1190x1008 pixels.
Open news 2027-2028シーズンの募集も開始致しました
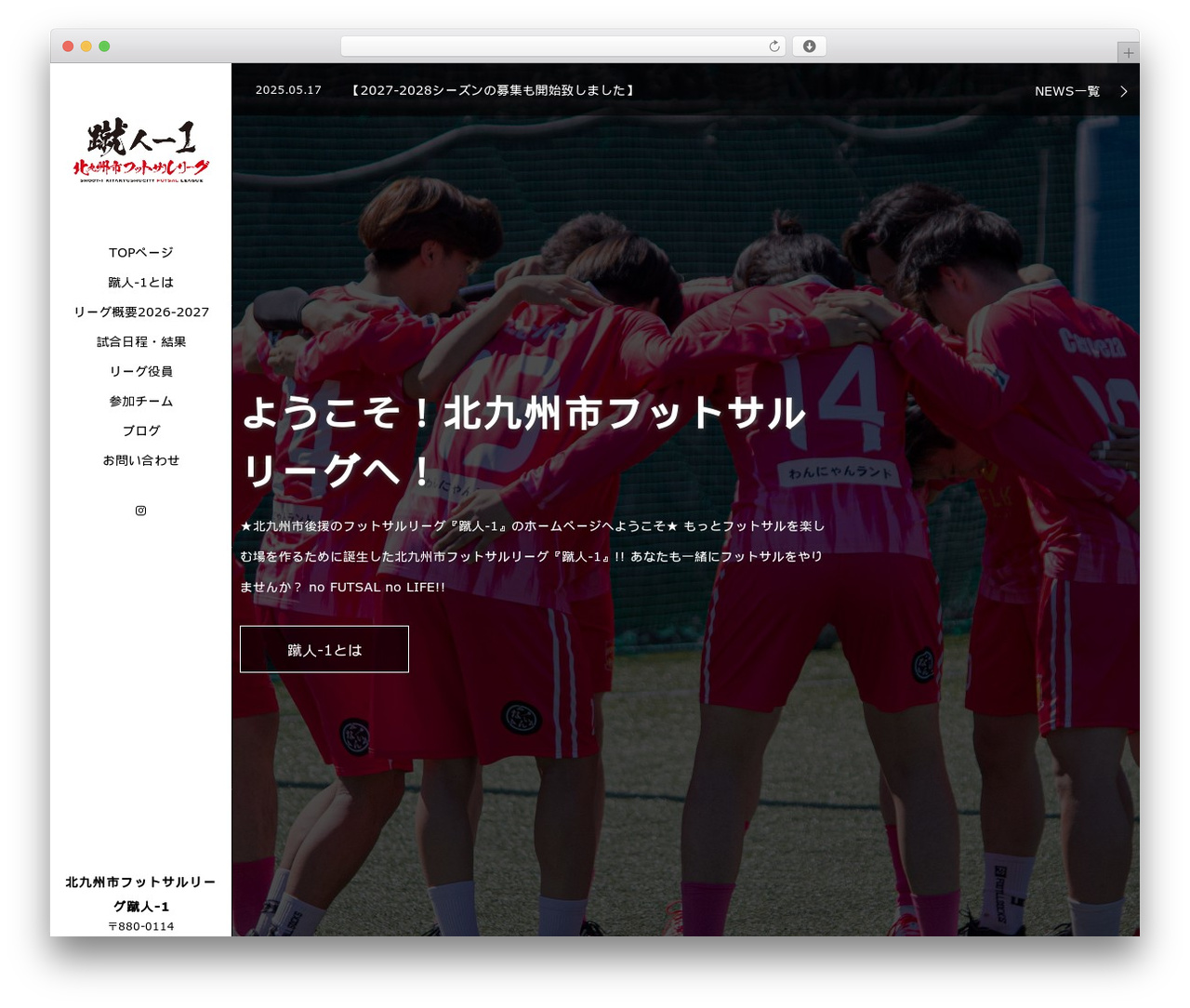[x=492, y=90]
